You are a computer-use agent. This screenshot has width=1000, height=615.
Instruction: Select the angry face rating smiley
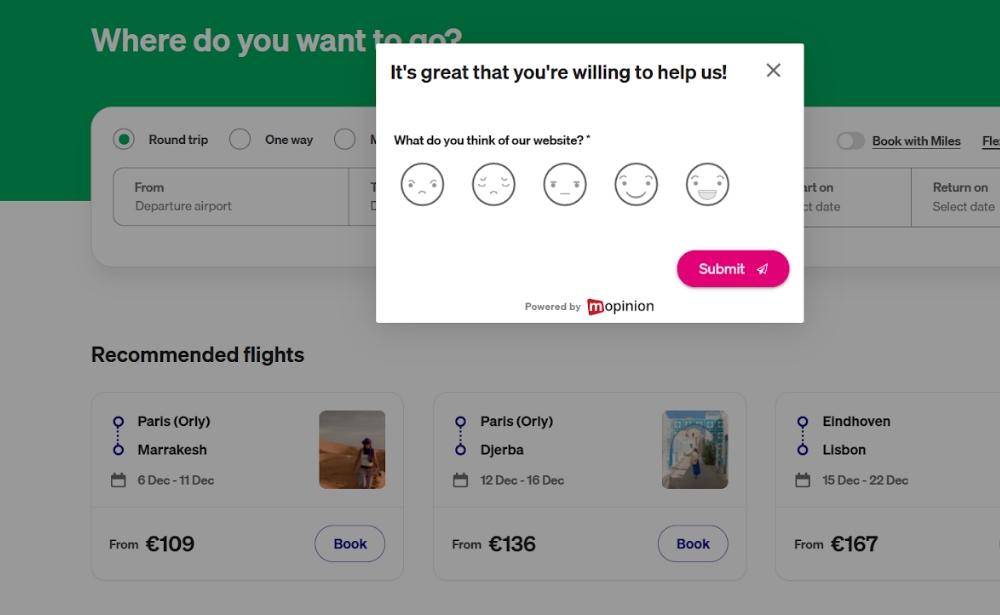(422, 184)
